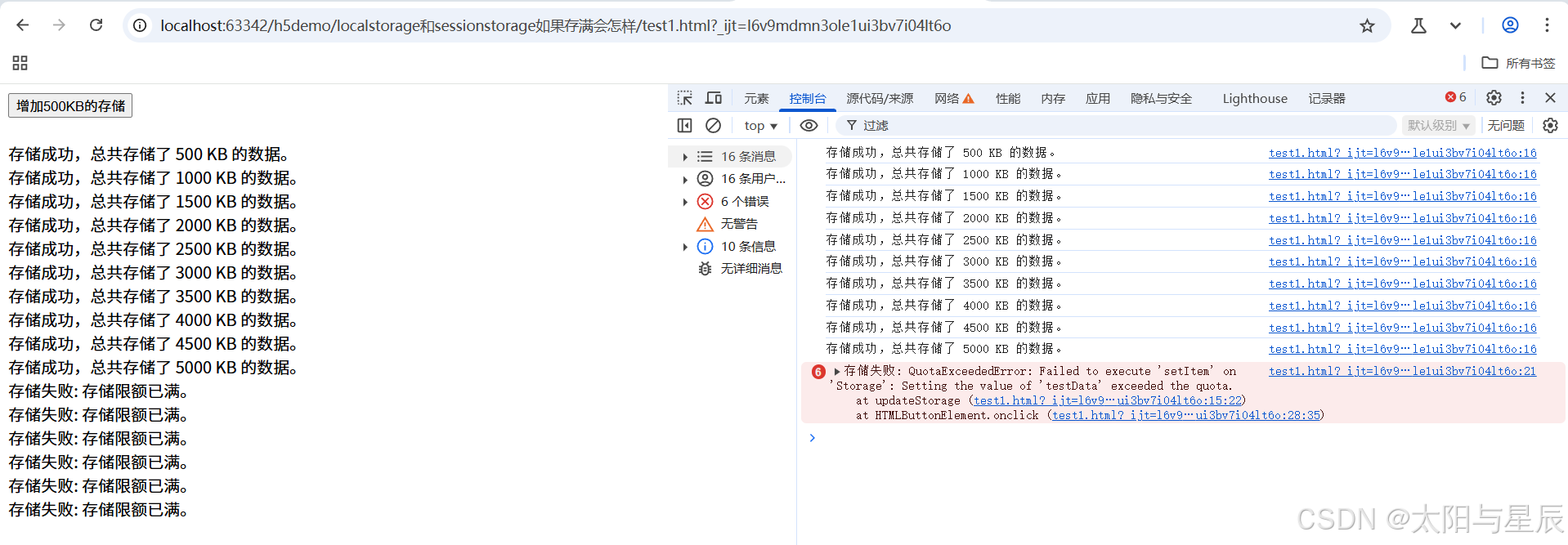1568x545 pixels.
Task: Switch to the 源代码/来源 tab
Action: [x=880, y=99]
